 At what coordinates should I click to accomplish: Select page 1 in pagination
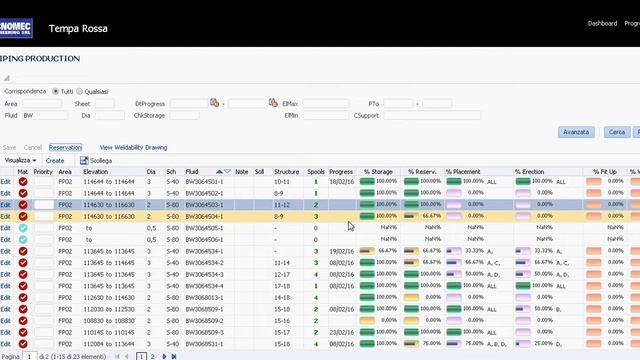[x=141, y=356]
